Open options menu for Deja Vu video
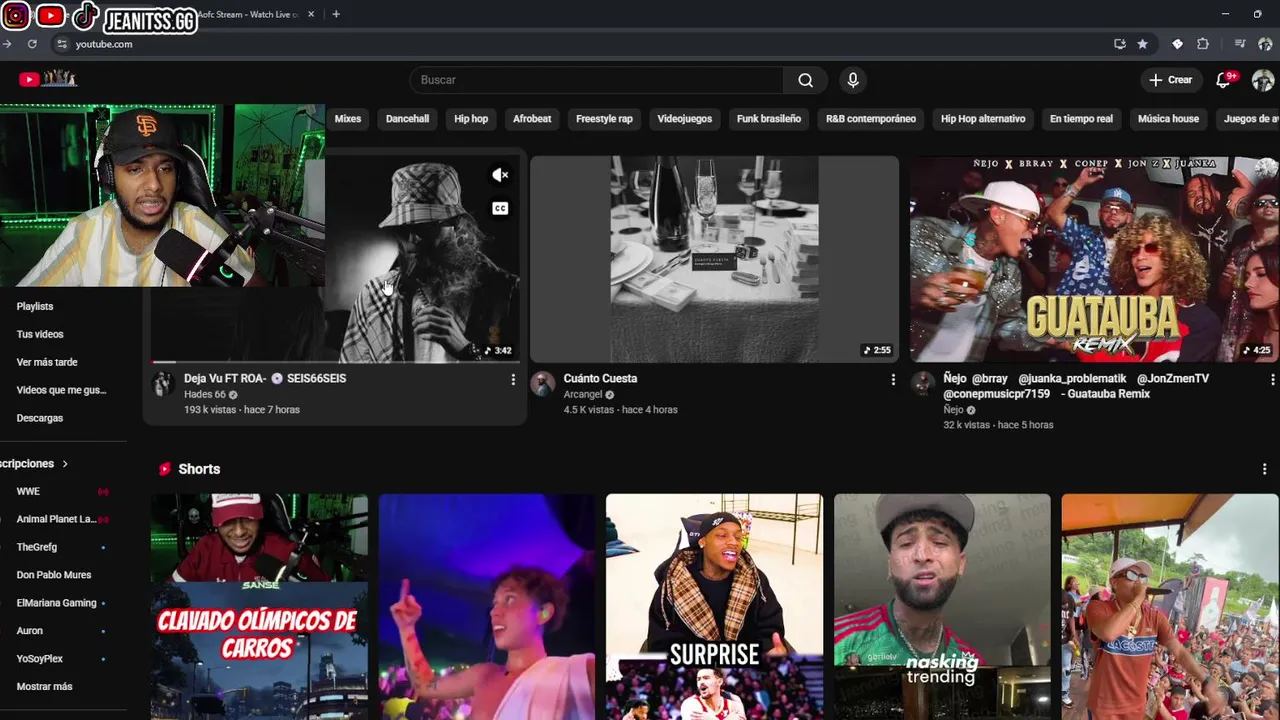 pyautogui.click(x=513, y=380)
